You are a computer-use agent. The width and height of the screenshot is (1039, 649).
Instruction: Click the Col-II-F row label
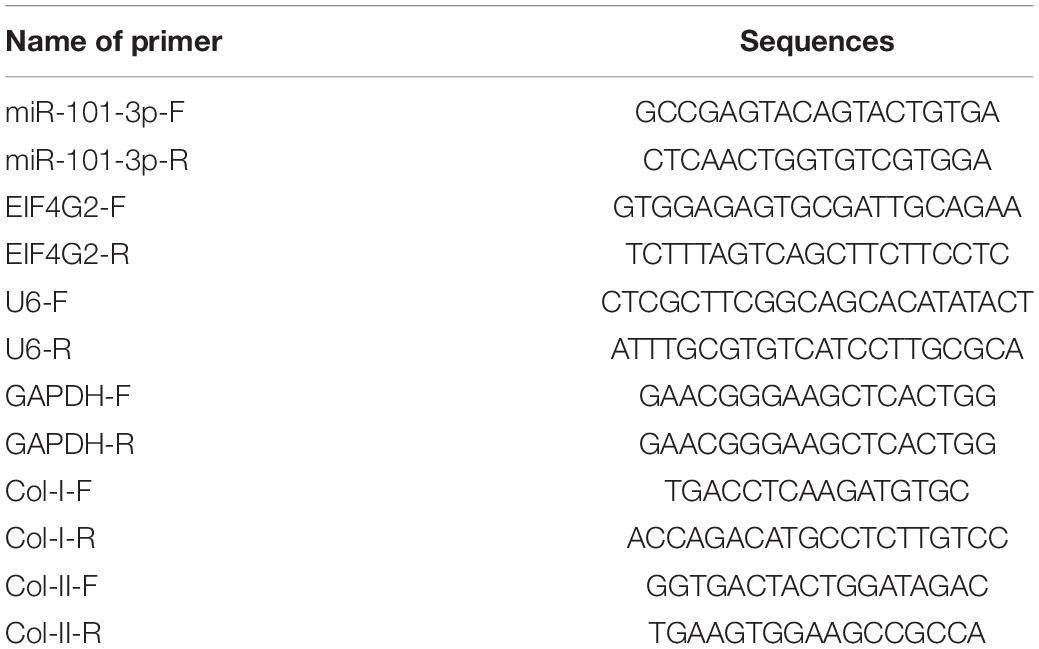(x=52, y=586)
